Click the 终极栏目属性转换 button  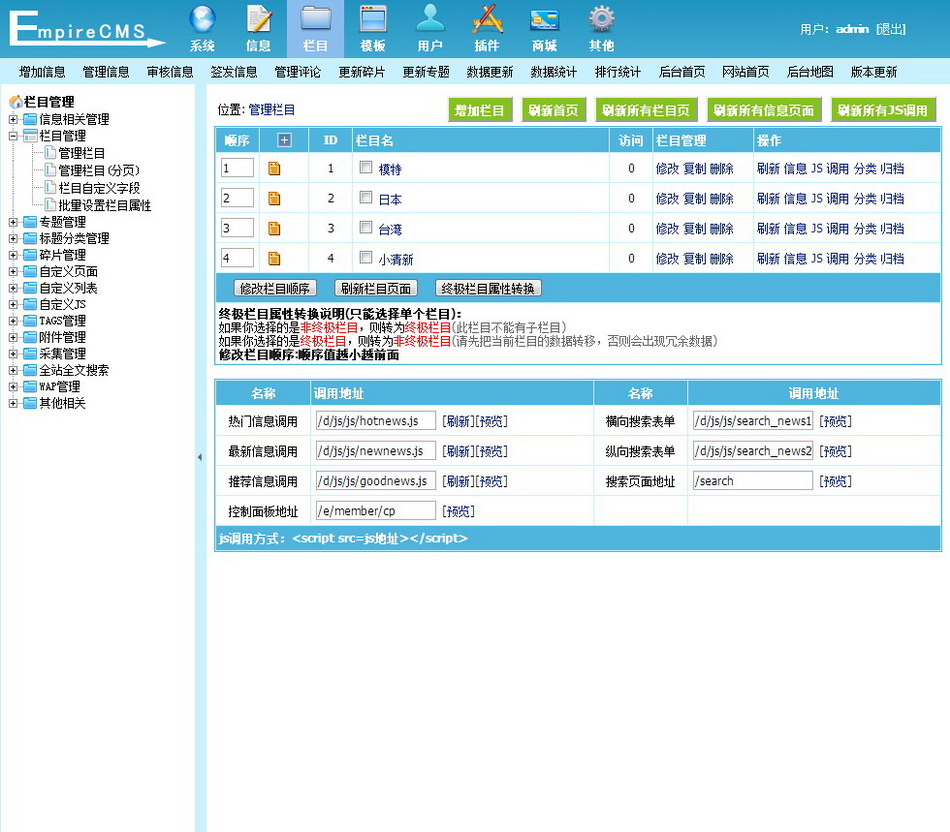click(488, 288)
